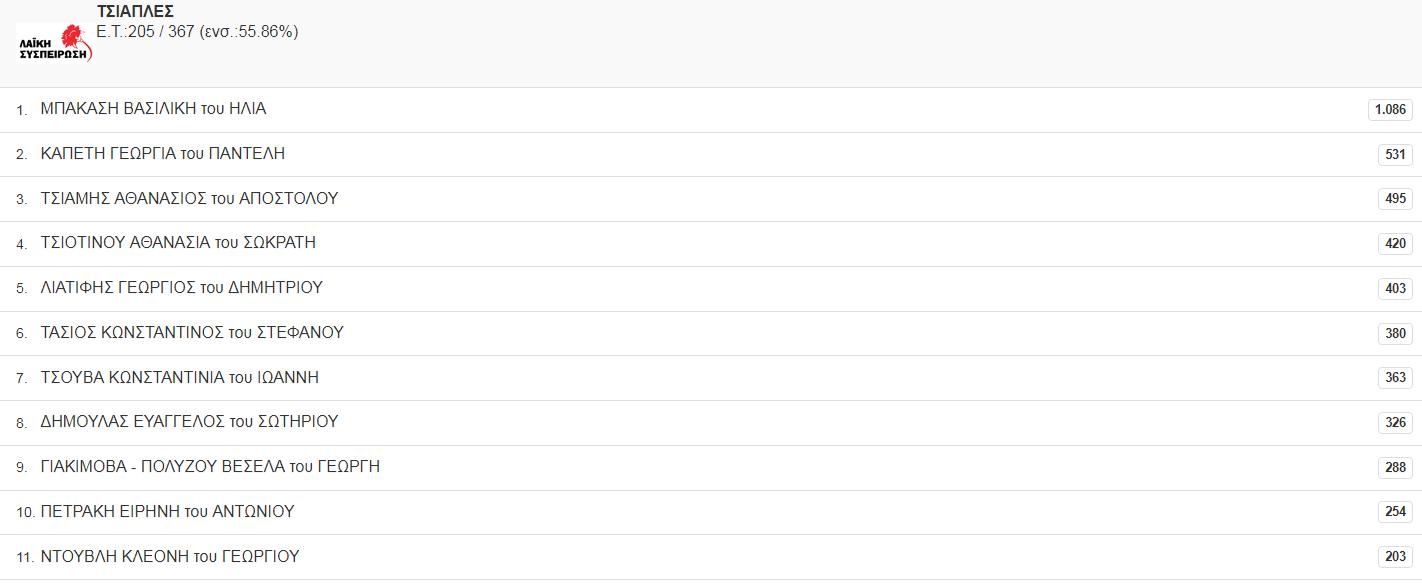Select ΤΣΙΑΜΗΣ ΑΘΑΝΑΣΙΟΣ του ΑΠΟΣΤΟΛΟΥ row
Viewport: 1422px width, 587px height.
711,199
